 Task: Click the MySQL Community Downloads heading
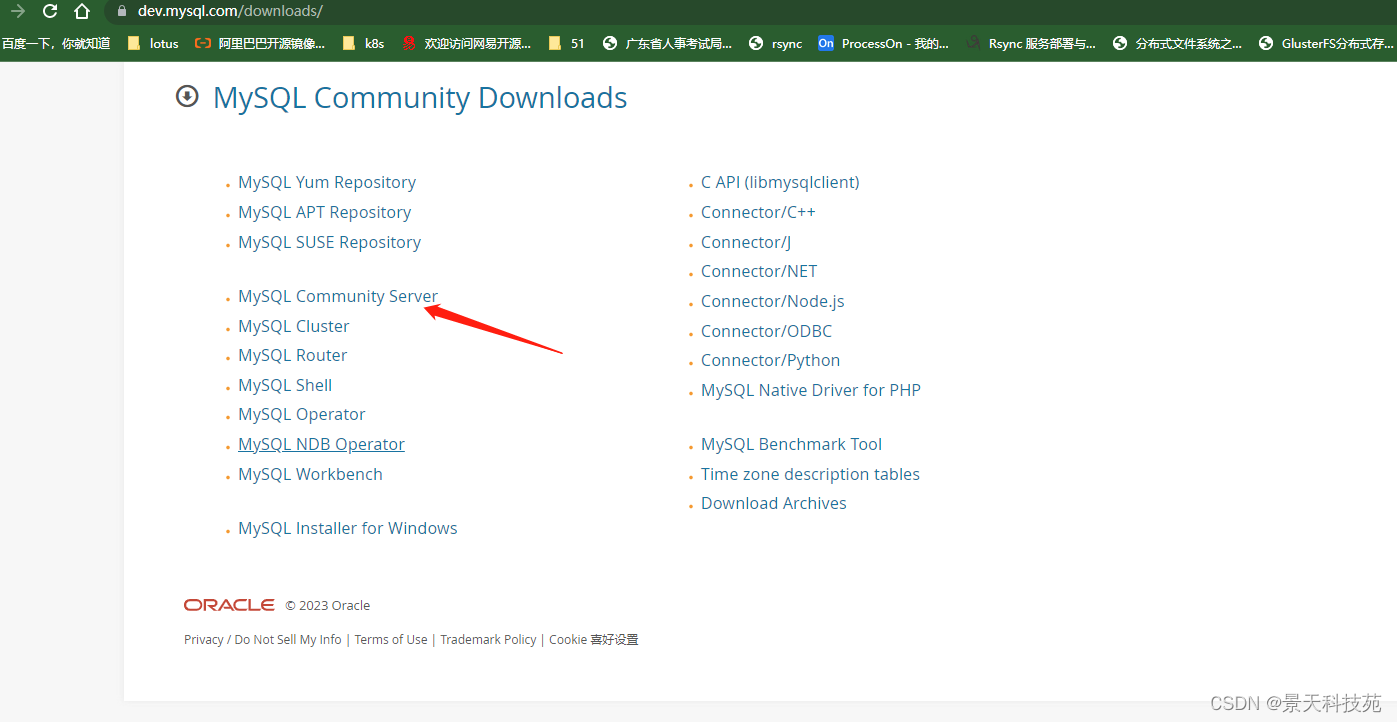click(420, 98)
